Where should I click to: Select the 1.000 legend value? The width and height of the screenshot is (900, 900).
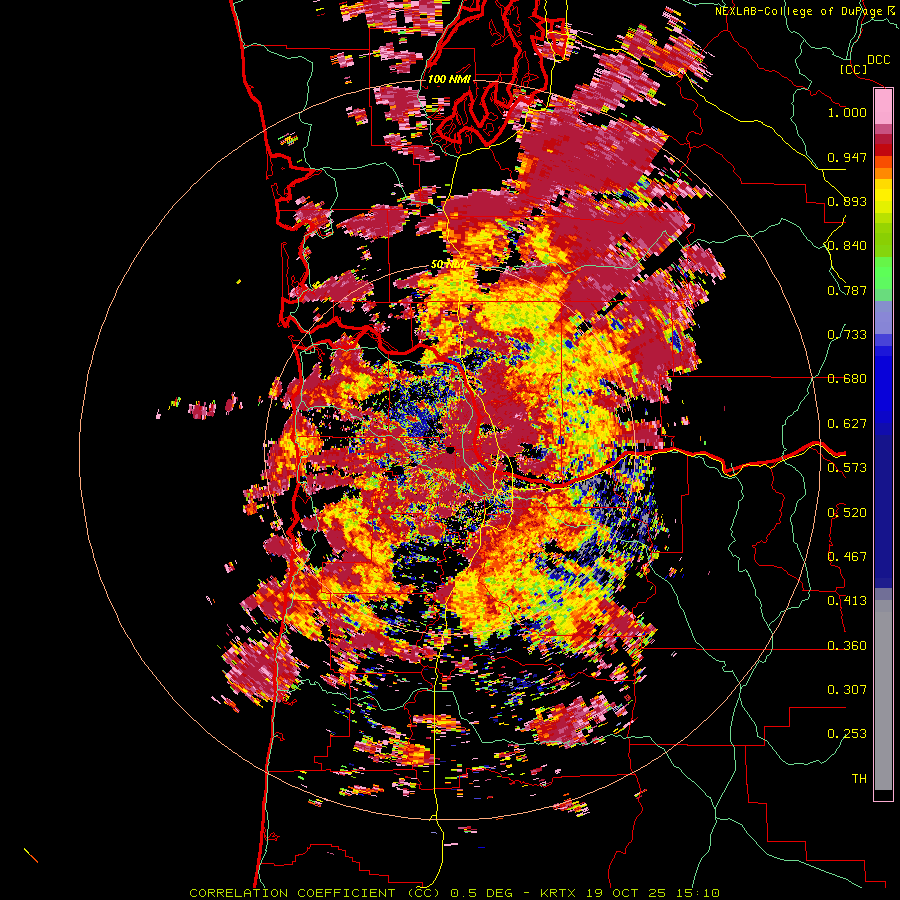[847, 112]
